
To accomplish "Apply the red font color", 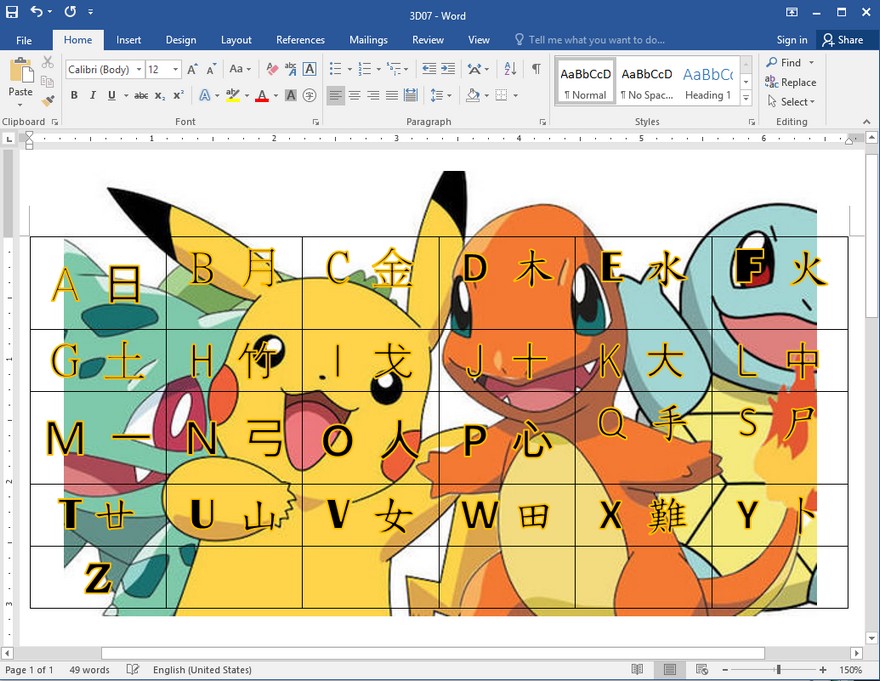I will coord(262,95).
